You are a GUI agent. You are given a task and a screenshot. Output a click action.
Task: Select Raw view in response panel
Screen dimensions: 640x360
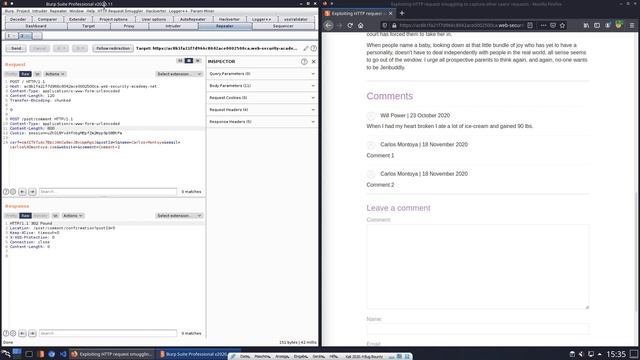(x=25, y=216)
